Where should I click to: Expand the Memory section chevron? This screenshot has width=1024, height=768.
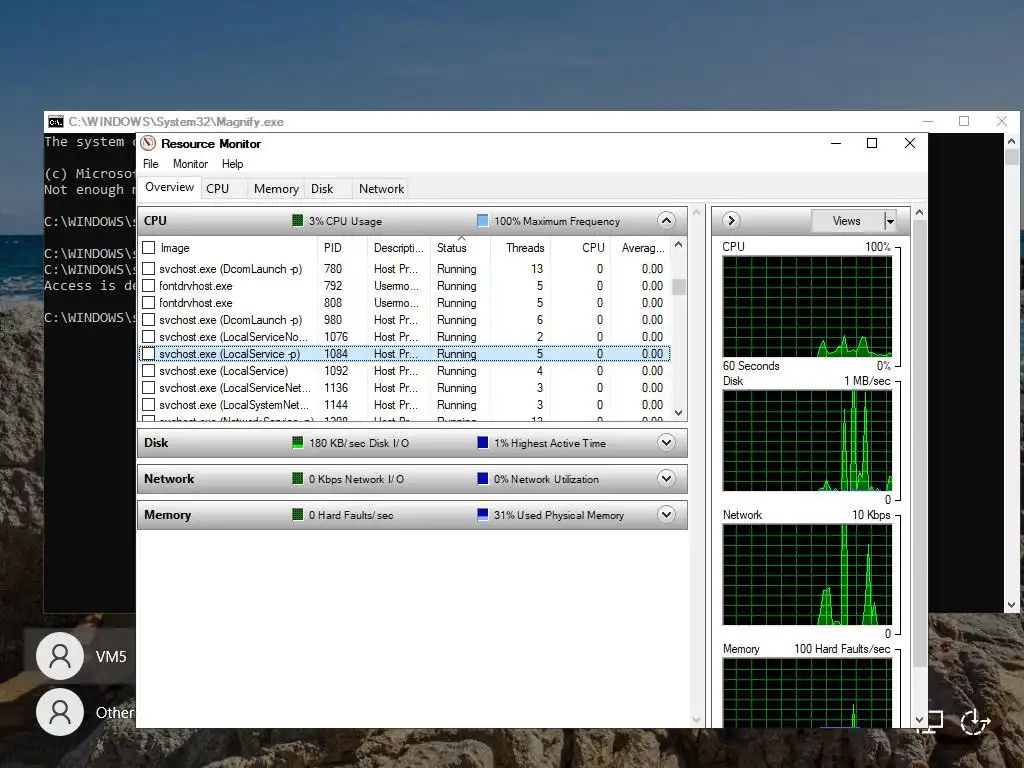coord(666,515)
